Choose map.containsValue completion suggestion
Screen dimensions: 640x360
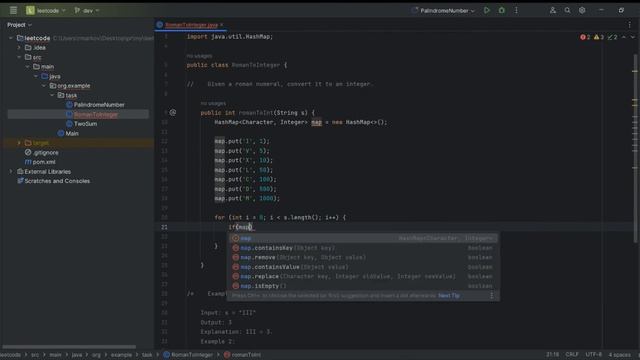click(x=362, y=267)
